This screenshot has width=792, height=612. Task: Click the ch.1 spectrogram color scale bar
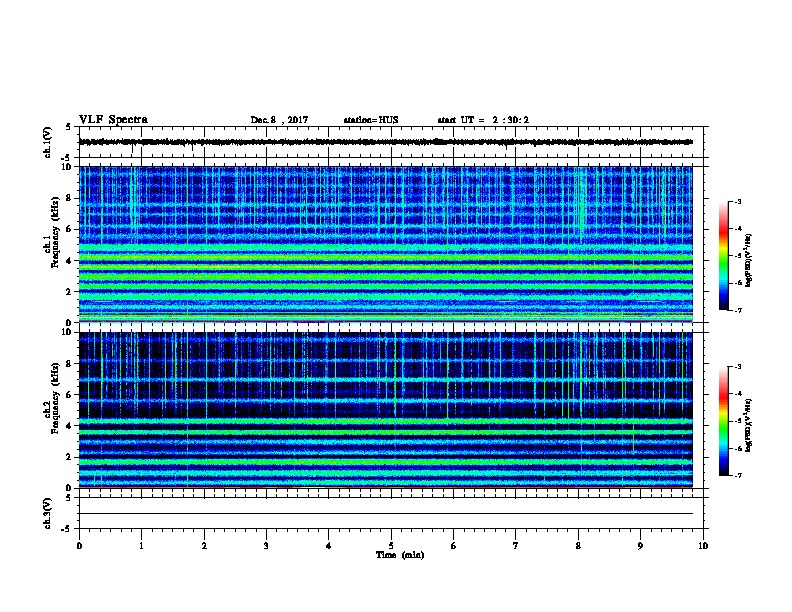723,256
